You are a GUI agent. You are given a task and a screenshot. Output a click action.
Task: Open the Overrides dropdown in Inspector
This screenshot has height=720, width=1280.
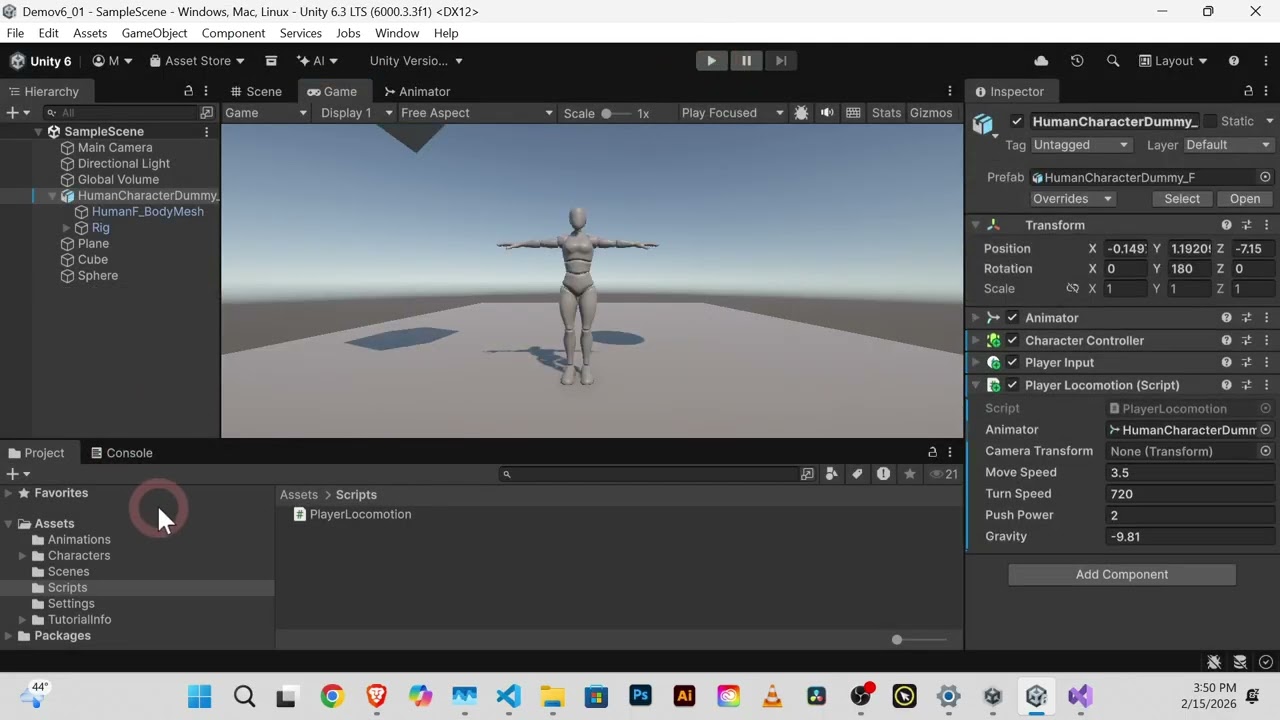click(x=1072, y=199)
